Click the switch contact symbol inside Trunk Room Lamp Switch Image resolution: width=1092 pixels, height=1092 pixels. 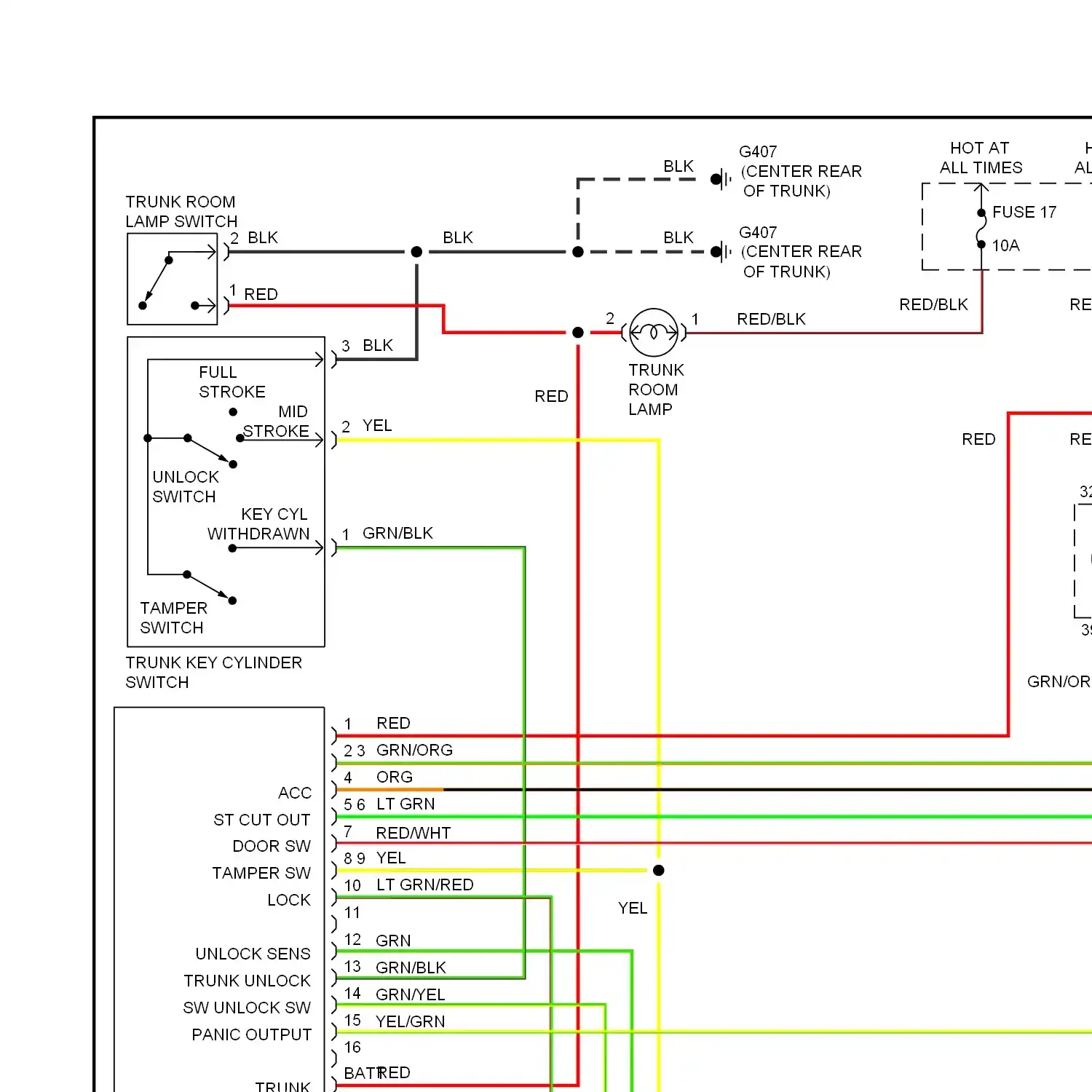click(x=178, y=280)
